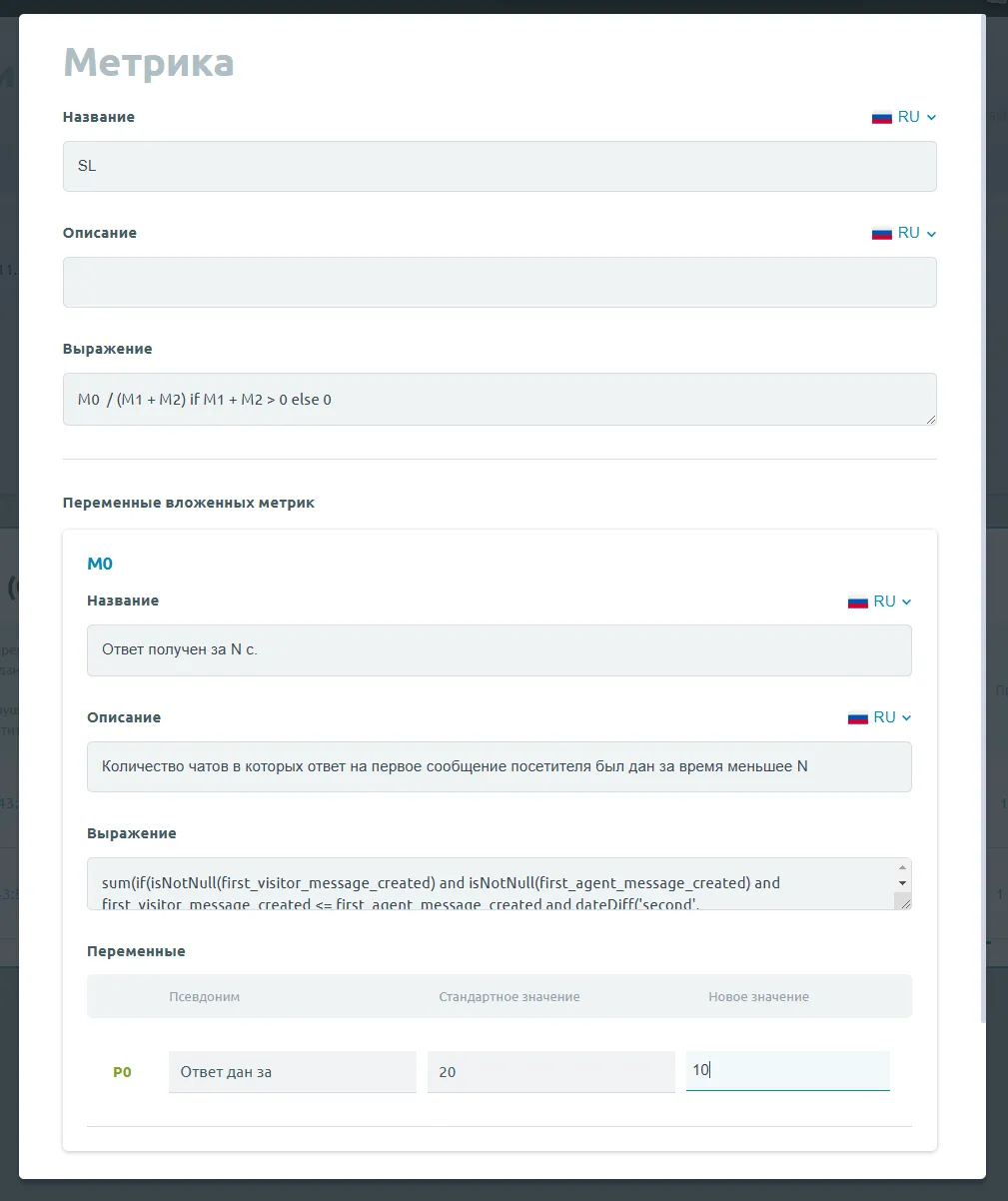Screen dimensions: 1008x1201
Task: Click Russian flag beside main Описание label
Action: tap(881, 233)
